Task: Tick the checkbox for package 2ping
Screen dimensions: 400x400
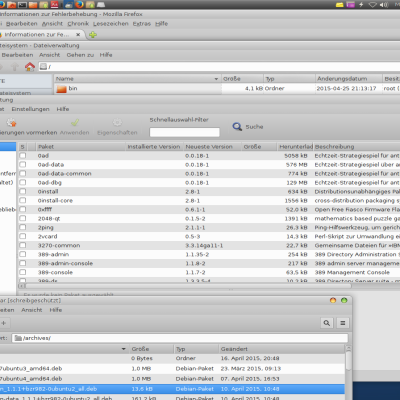Action: coord(23,228)
